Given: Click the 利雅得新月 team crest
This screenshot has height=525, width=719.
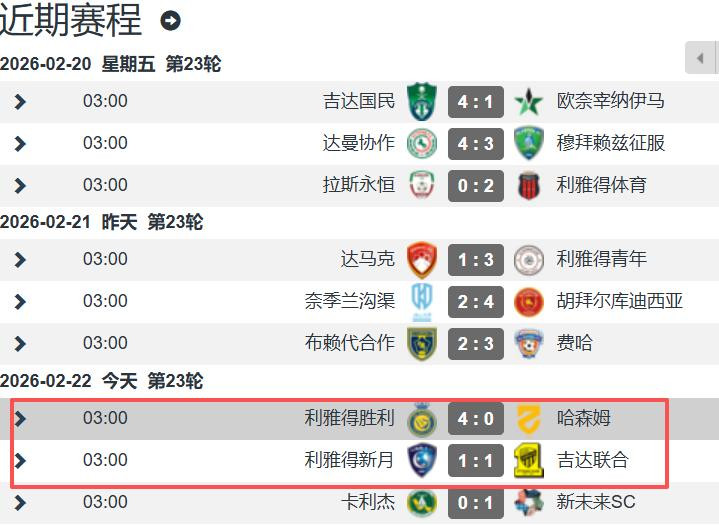Looking at the screenshot, I should 422,460.
